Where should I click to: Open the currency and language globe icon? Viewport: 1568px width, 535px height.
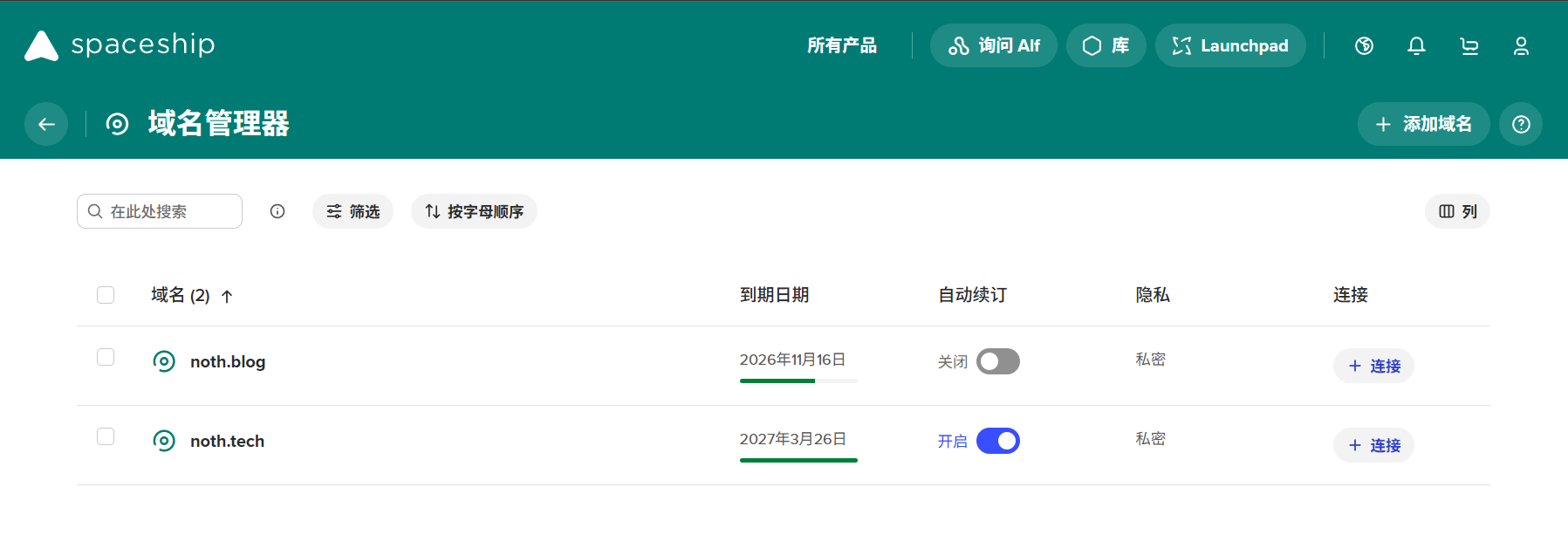1364,46
